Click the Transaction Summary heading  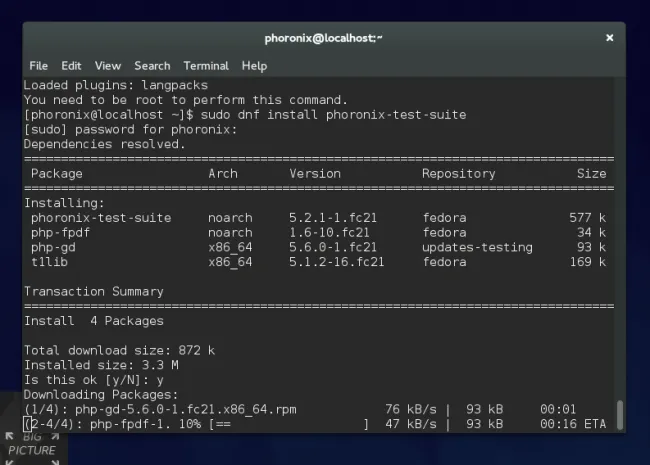tap(94, 292)
